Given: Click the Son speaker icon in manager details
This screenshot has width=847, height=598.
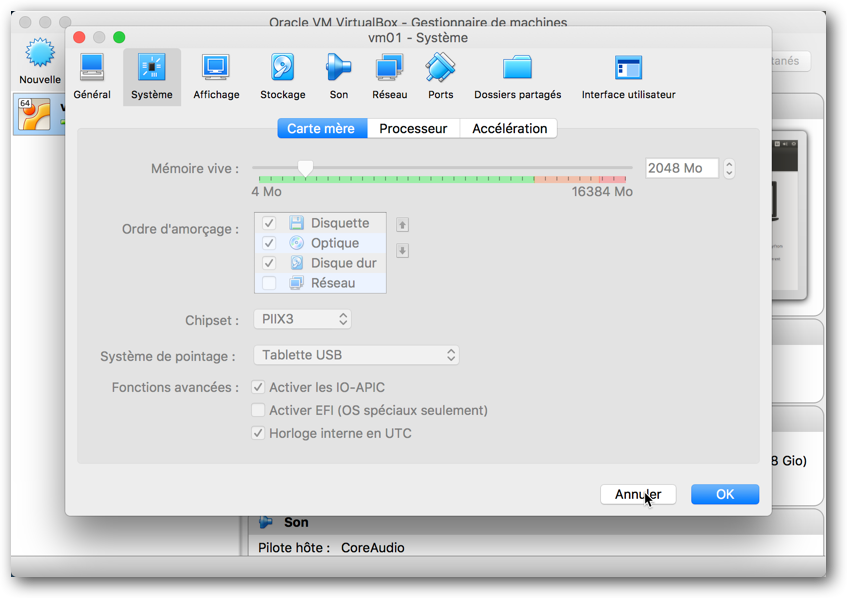Looking at the screenshot, I should point(266,522).
